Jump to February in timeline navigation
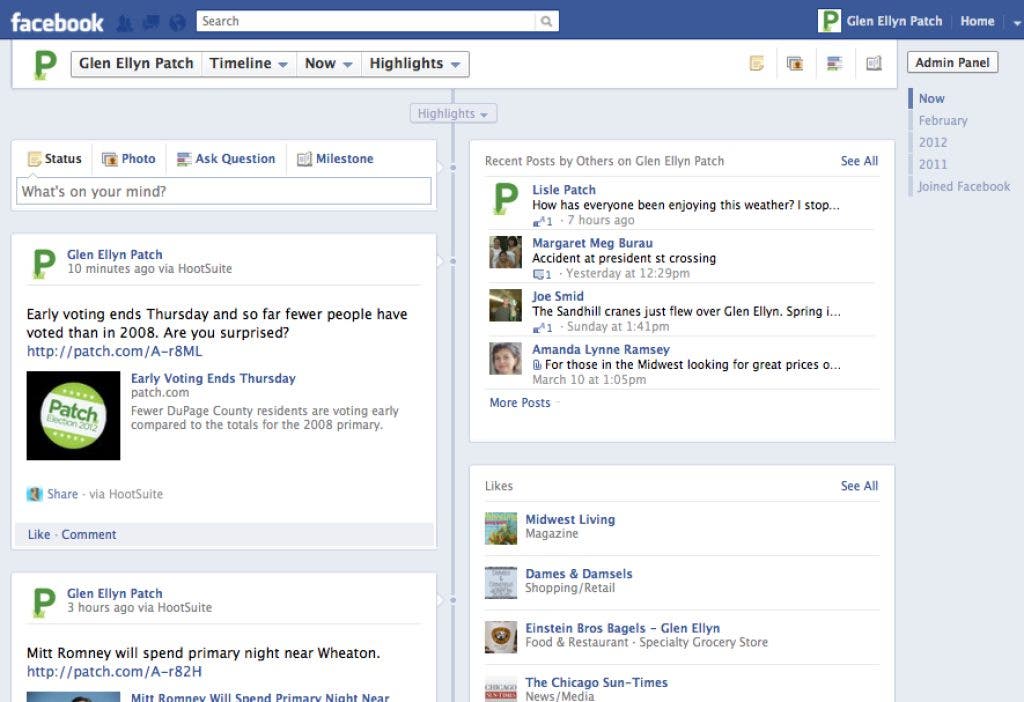 click(943, 121)
